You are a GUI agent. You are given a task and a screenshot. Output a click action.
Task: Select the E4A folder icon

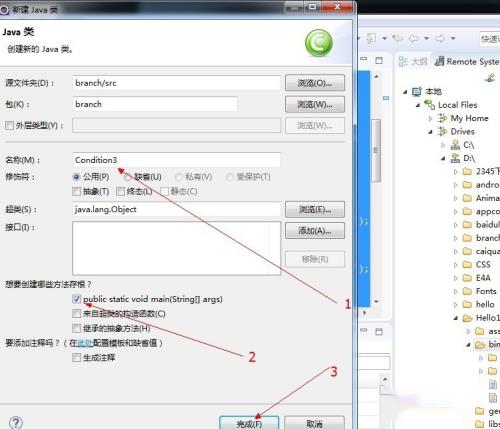pyautogui.click(x=468, y=278)
